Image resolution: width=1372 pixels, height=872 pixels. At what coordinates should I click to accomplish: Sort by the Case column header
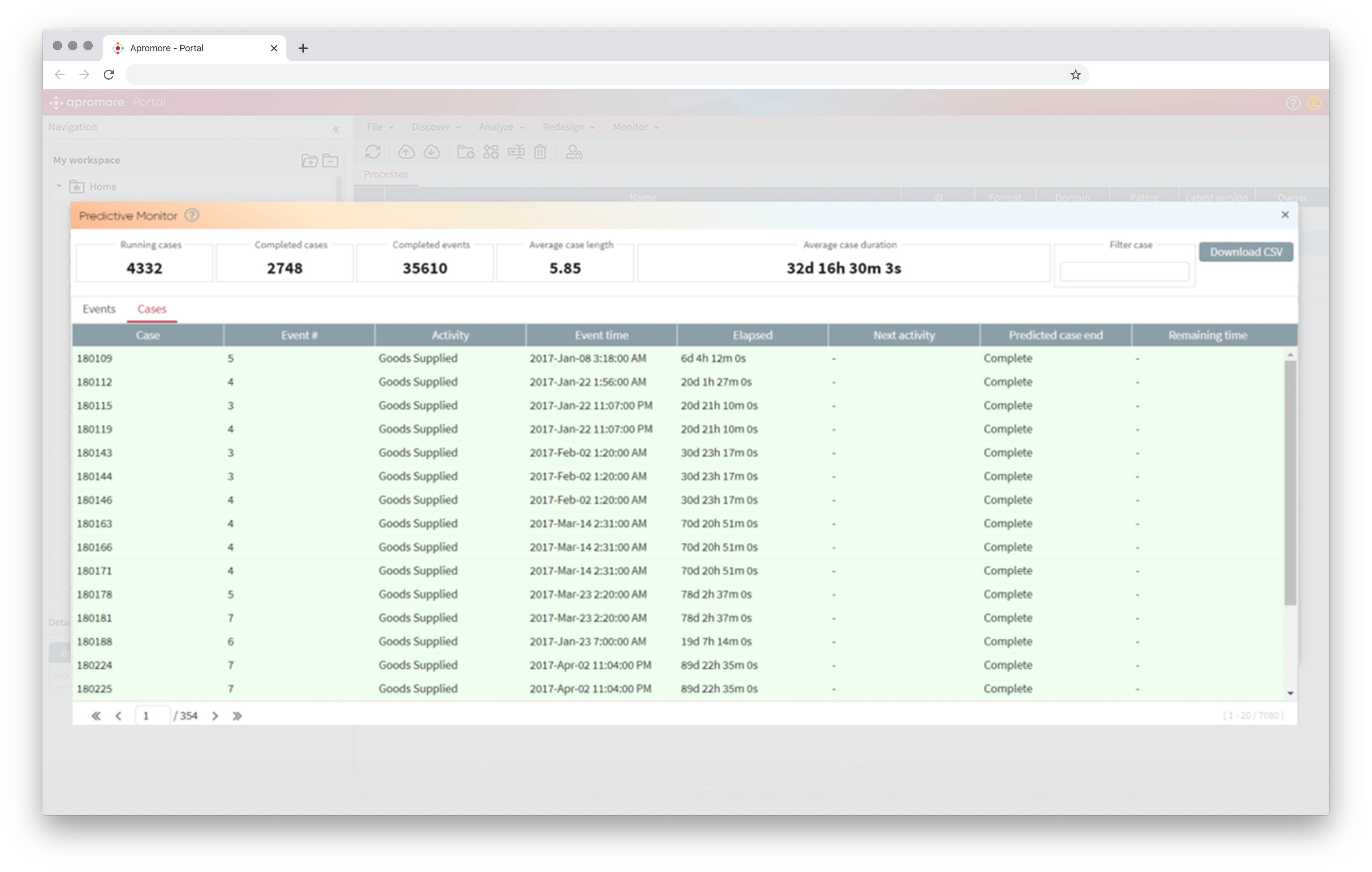pos(147,335)
